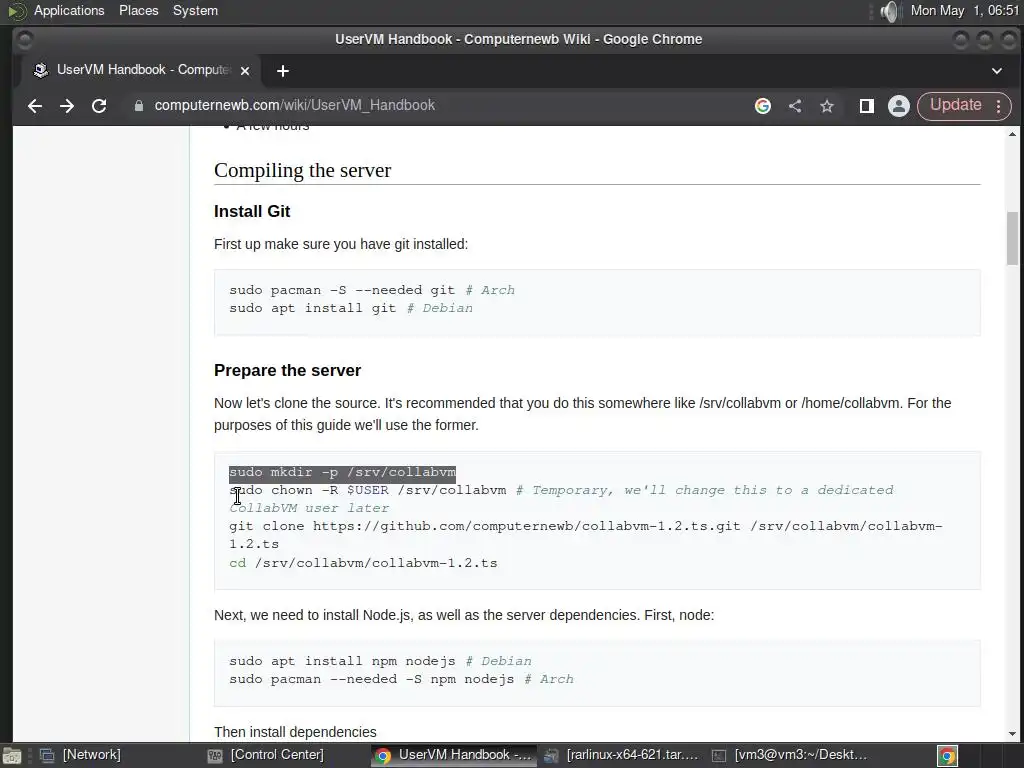Click 'First up make sure you have git' text
The width and height of the screenshot is (1024, 768).
(341, 244)
